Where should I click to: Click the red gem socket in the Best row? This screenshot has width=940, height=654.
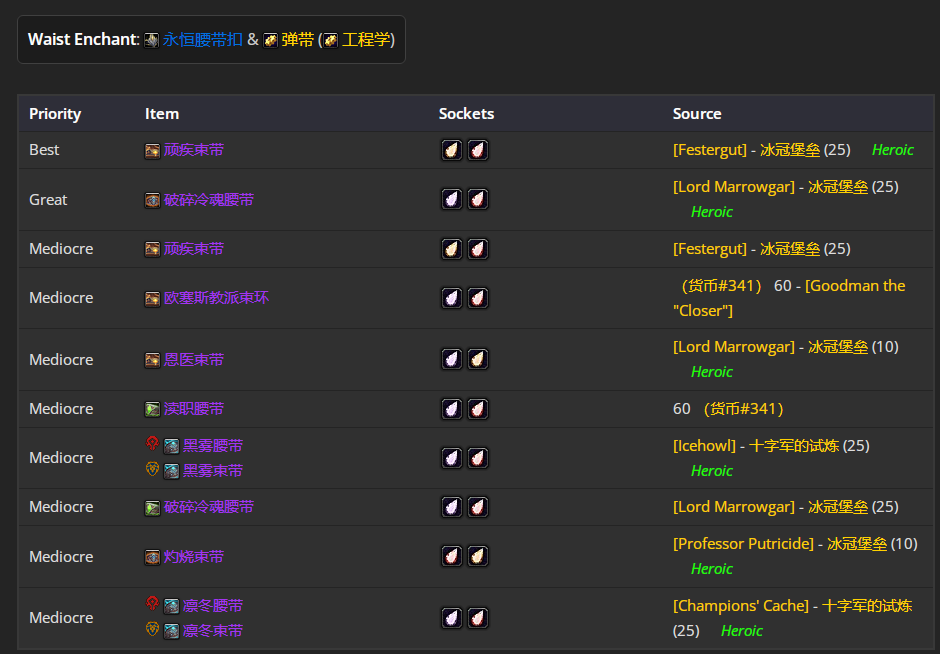click(x=478, y=150)
